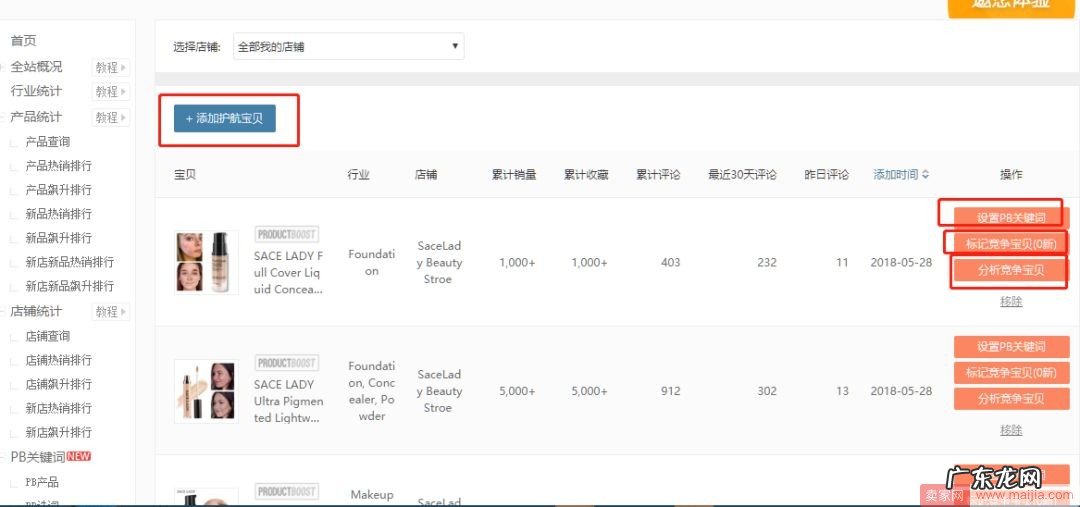The image size is (1080, 507).
Task: Open 教程 tutorial next to 产品统计
Action: 111,118
